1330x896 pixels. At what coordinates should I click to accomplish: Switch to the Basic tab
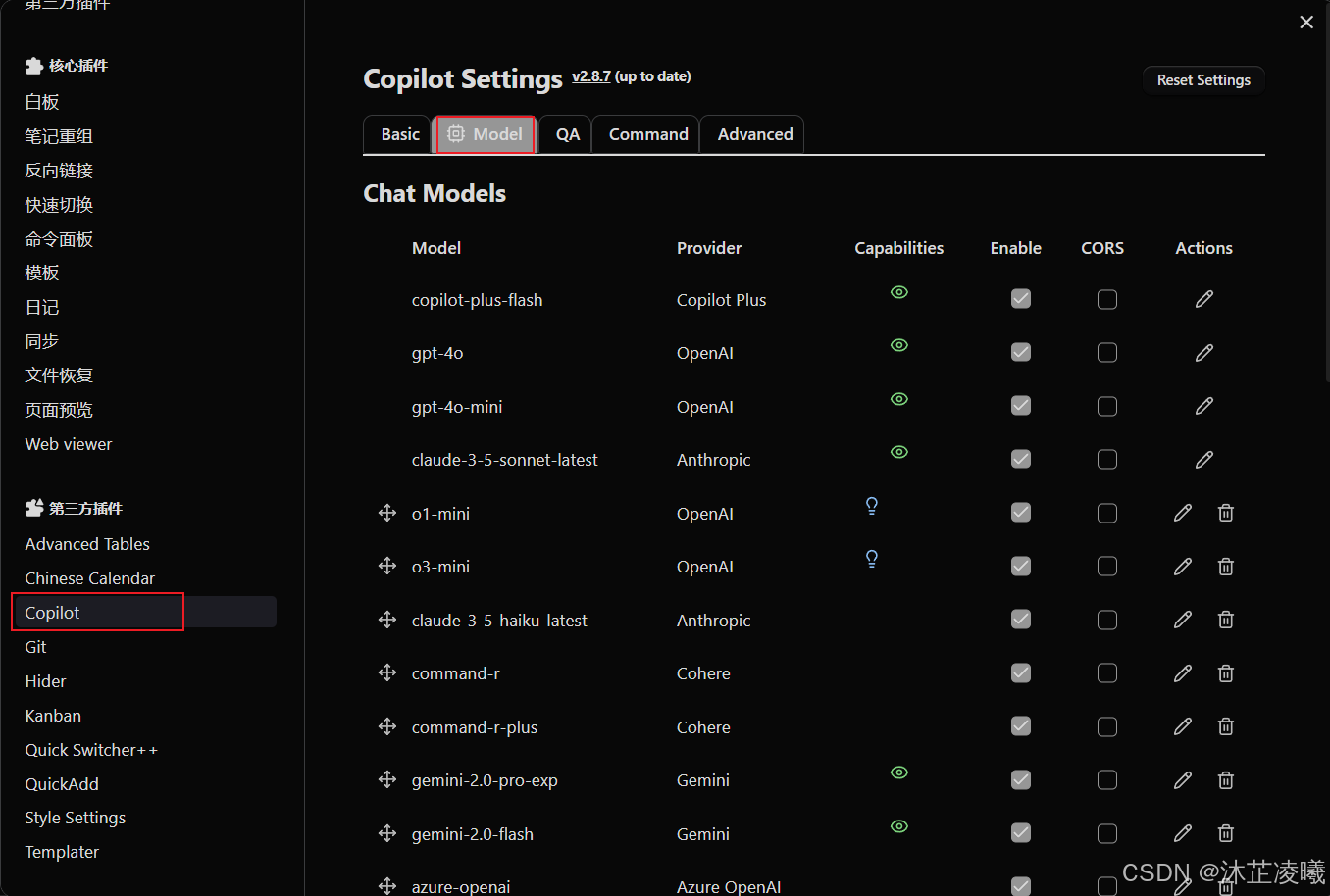pyautogui.click(x=399, y=134)
